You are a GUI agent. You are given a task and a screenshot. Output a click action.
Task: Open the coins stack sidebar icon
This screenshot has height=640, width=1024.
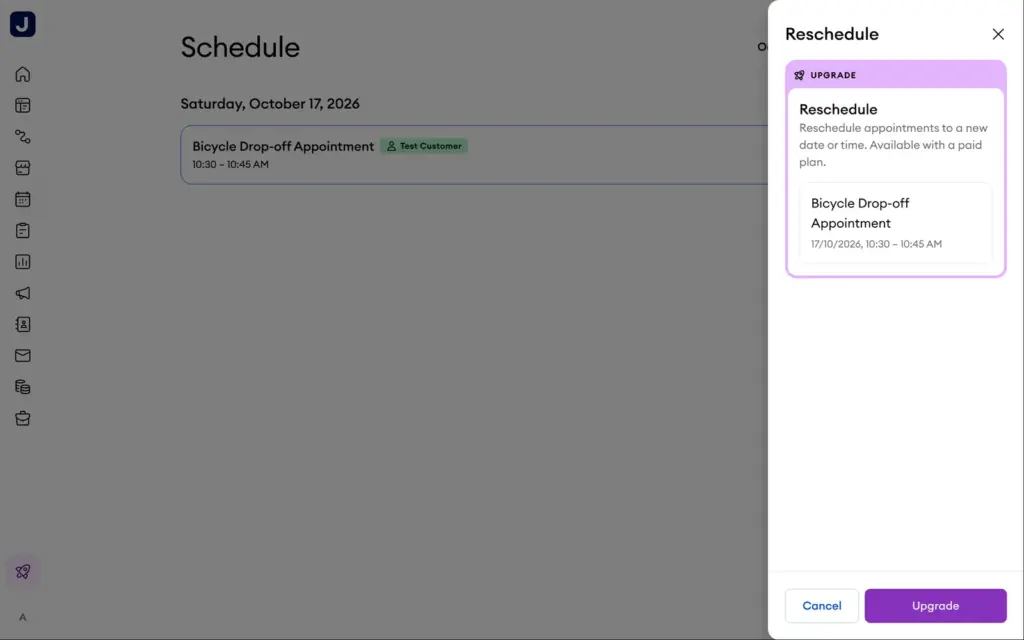click(x=23, y=387)
